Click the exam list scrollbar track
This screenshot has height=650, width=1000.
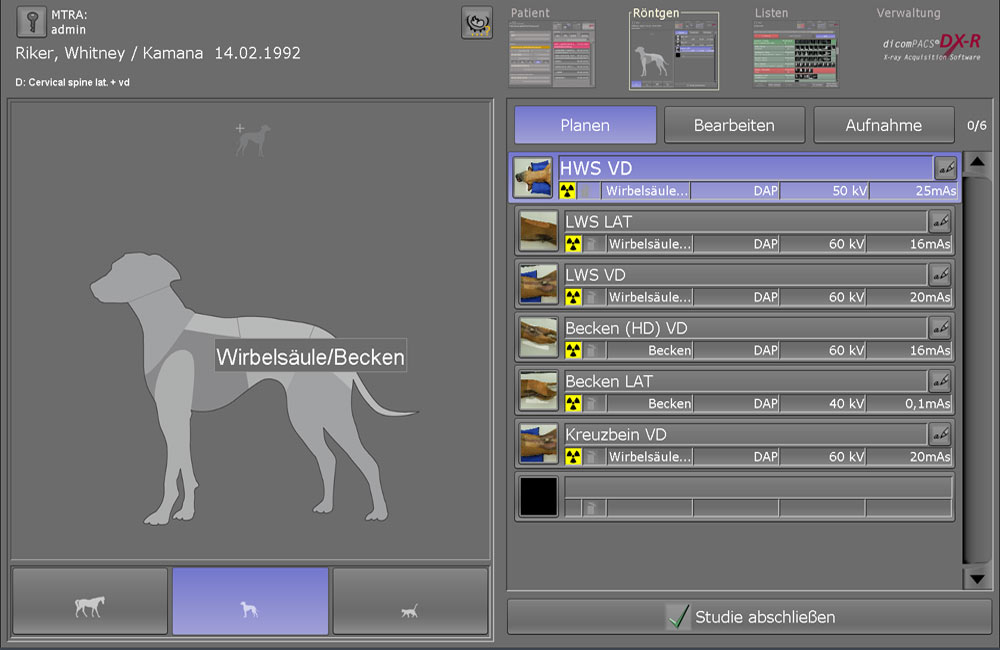click(x=976, y=370)
